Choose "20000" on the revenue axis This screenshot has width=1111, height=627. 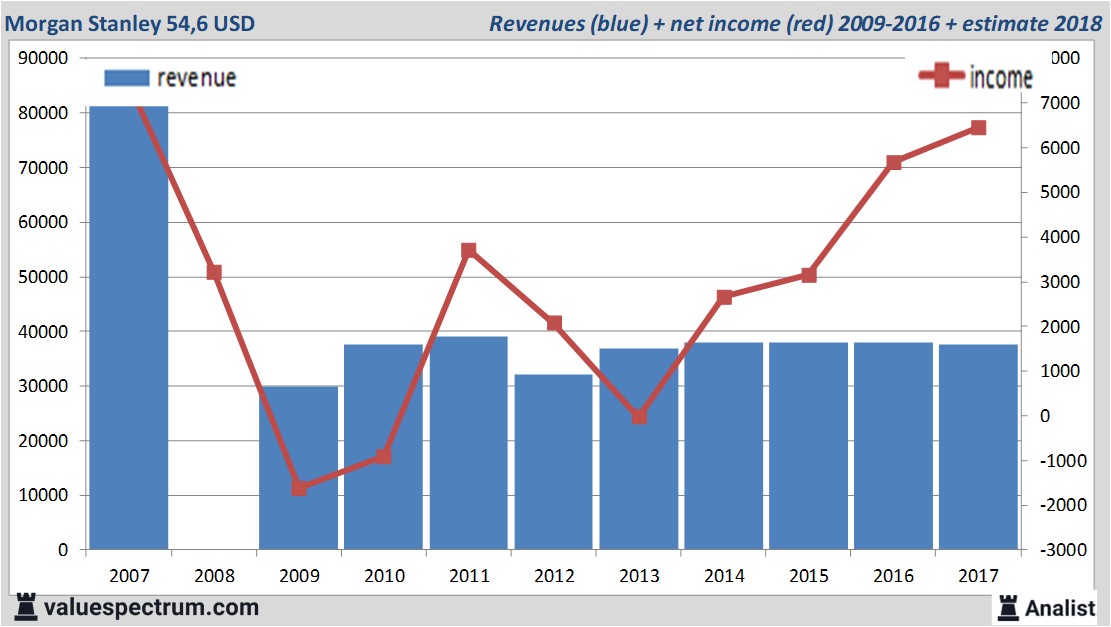click(x=43, y=441)
